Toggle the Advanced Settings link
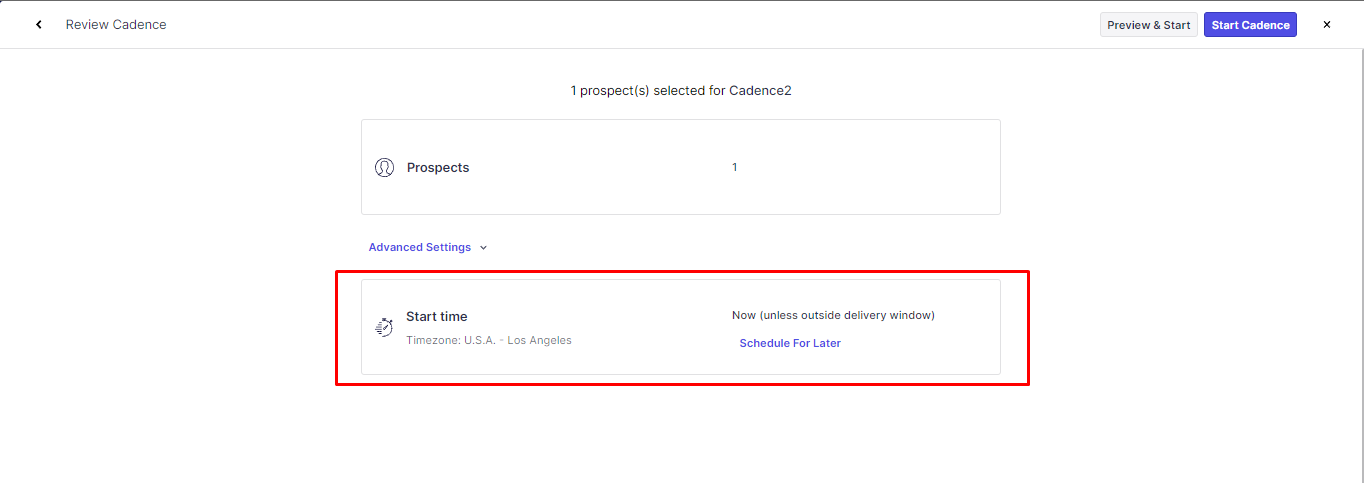1364x483 pixels. [x=419, y=247]
